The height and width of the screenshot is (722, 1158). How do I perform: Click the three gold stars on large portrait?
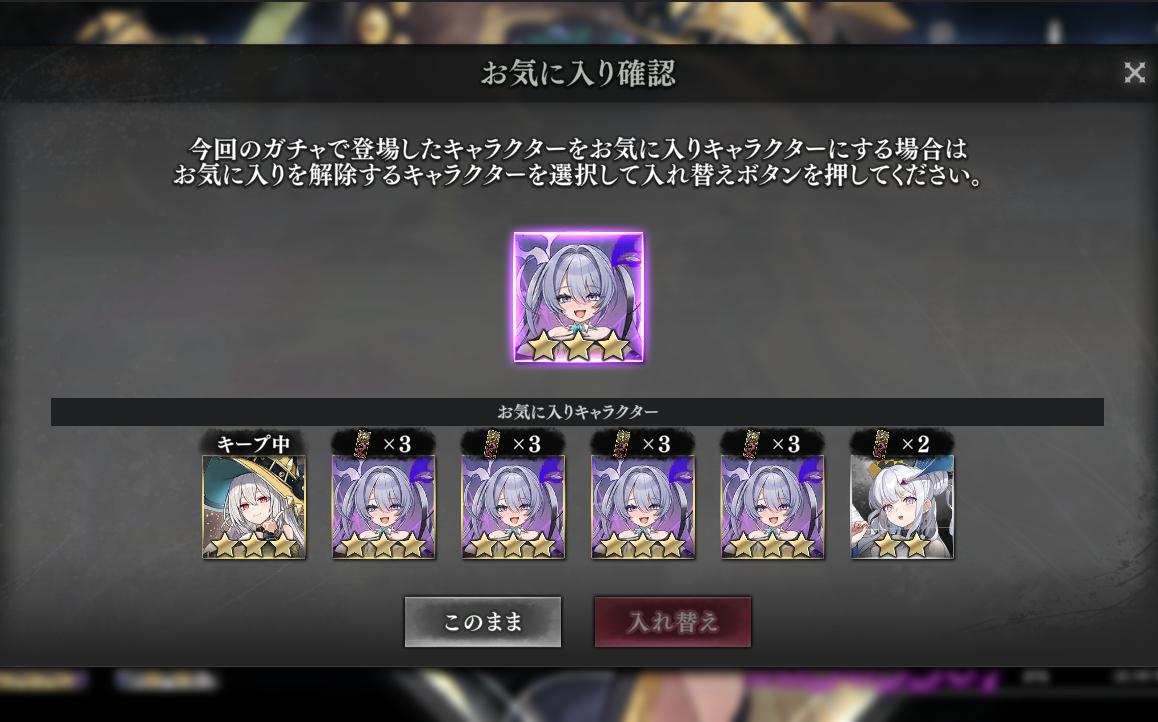point(578,345)
